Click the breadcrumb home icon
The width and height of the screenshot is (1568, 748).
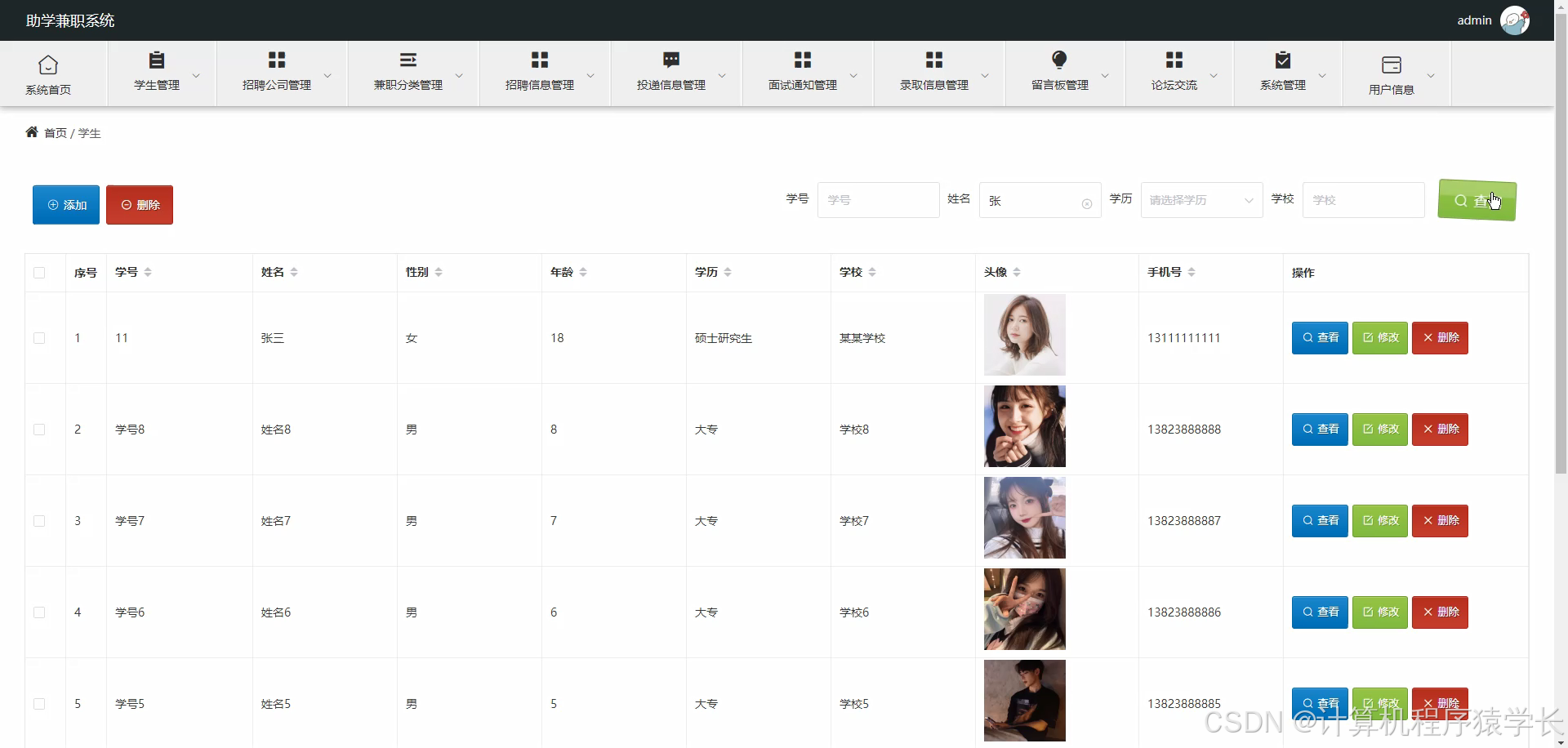[32, 131]
